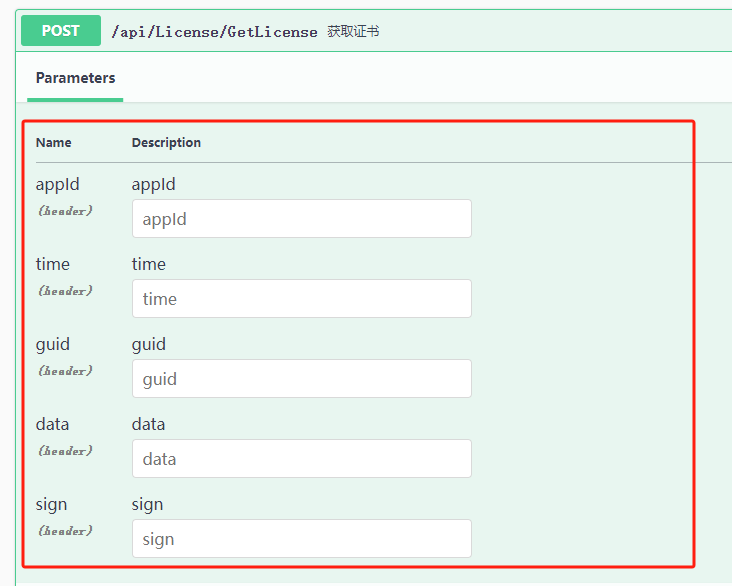Click the time parameter name
Screen dimensions: 732x586
(x=53, y=264)
